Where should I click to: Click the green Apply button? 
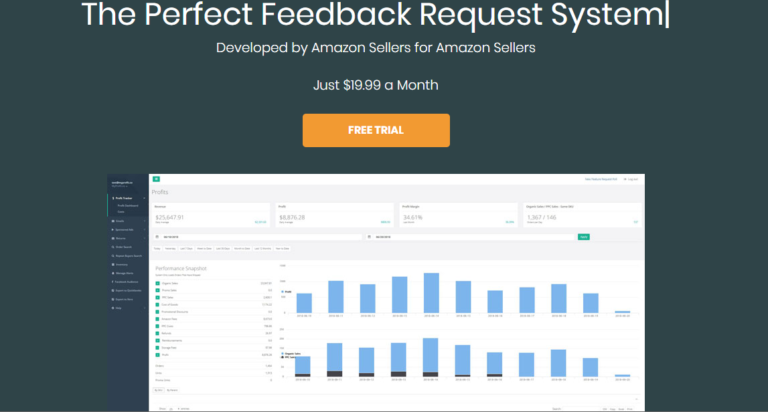[583, 237]
